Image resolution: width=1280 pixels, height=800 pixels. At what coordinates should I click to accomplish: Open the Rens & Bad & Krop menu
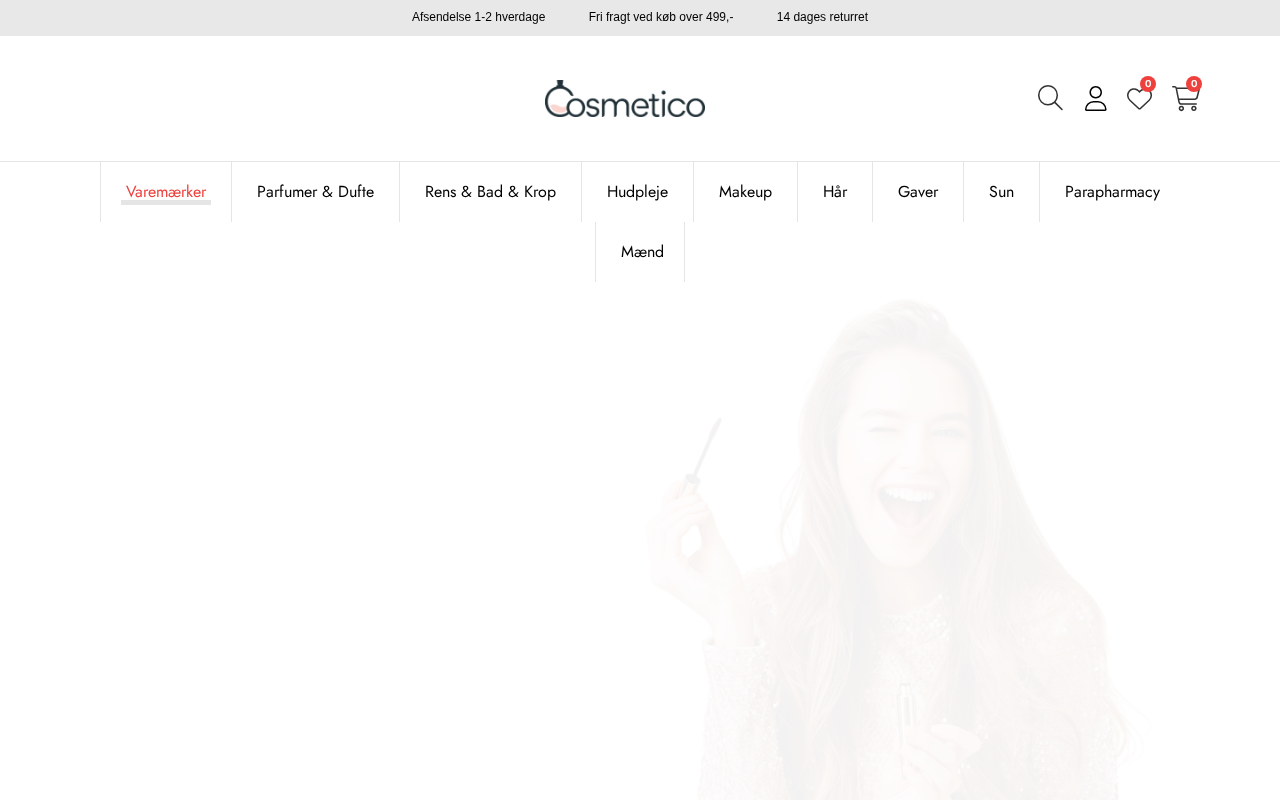pos(490,192)
